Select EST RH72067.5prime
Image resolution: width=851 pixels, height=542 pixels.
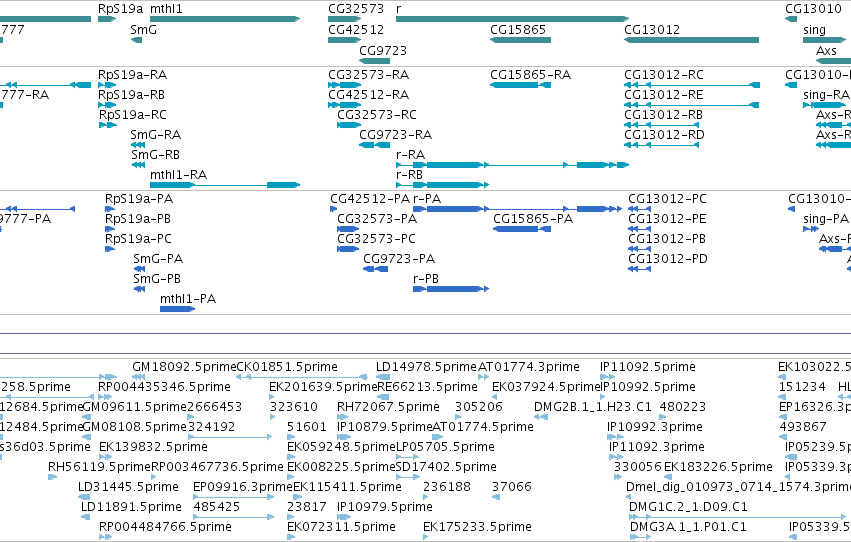tap(340, 417)
